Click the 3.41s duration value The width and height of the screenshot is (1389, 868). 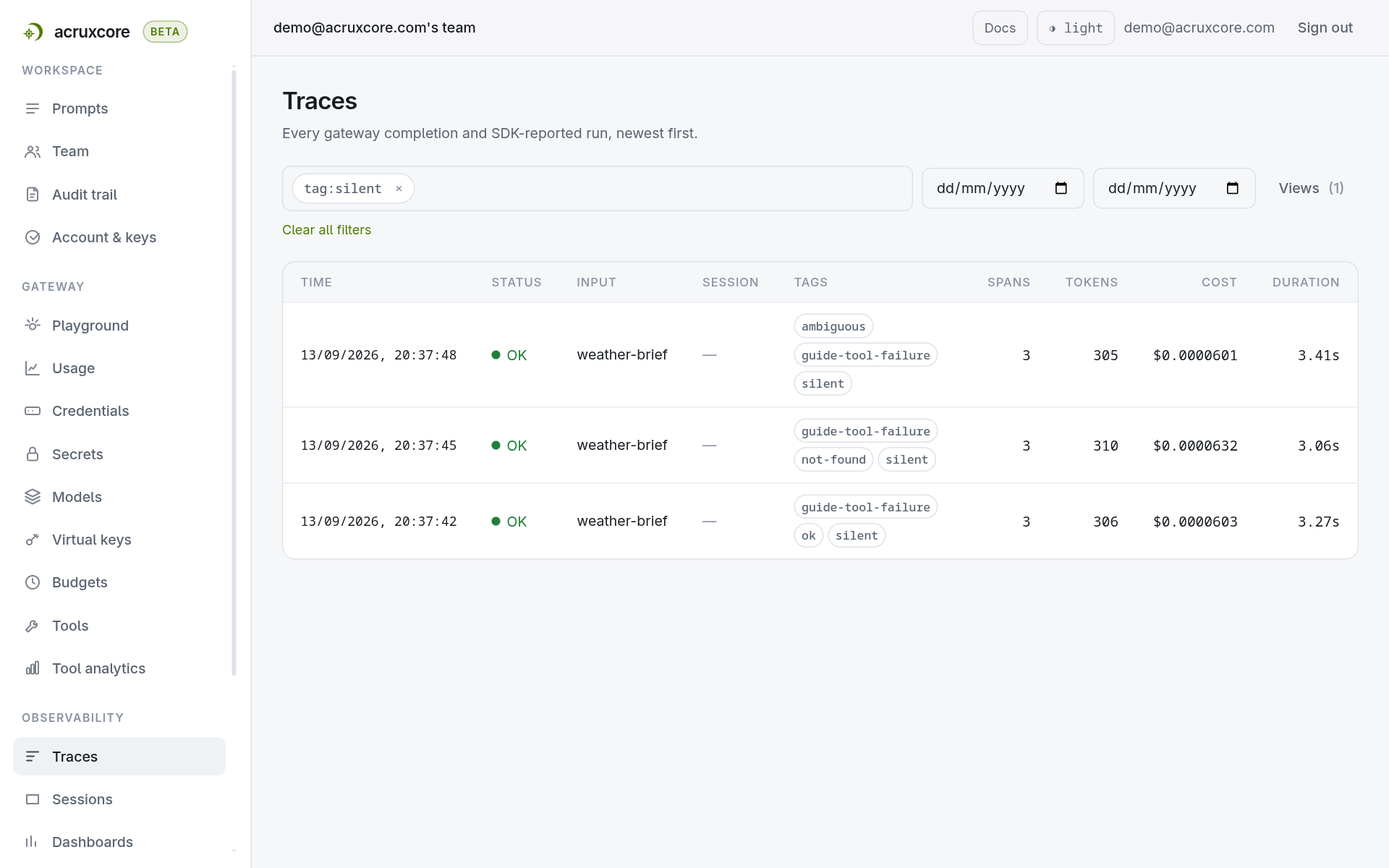[1318, 355]
